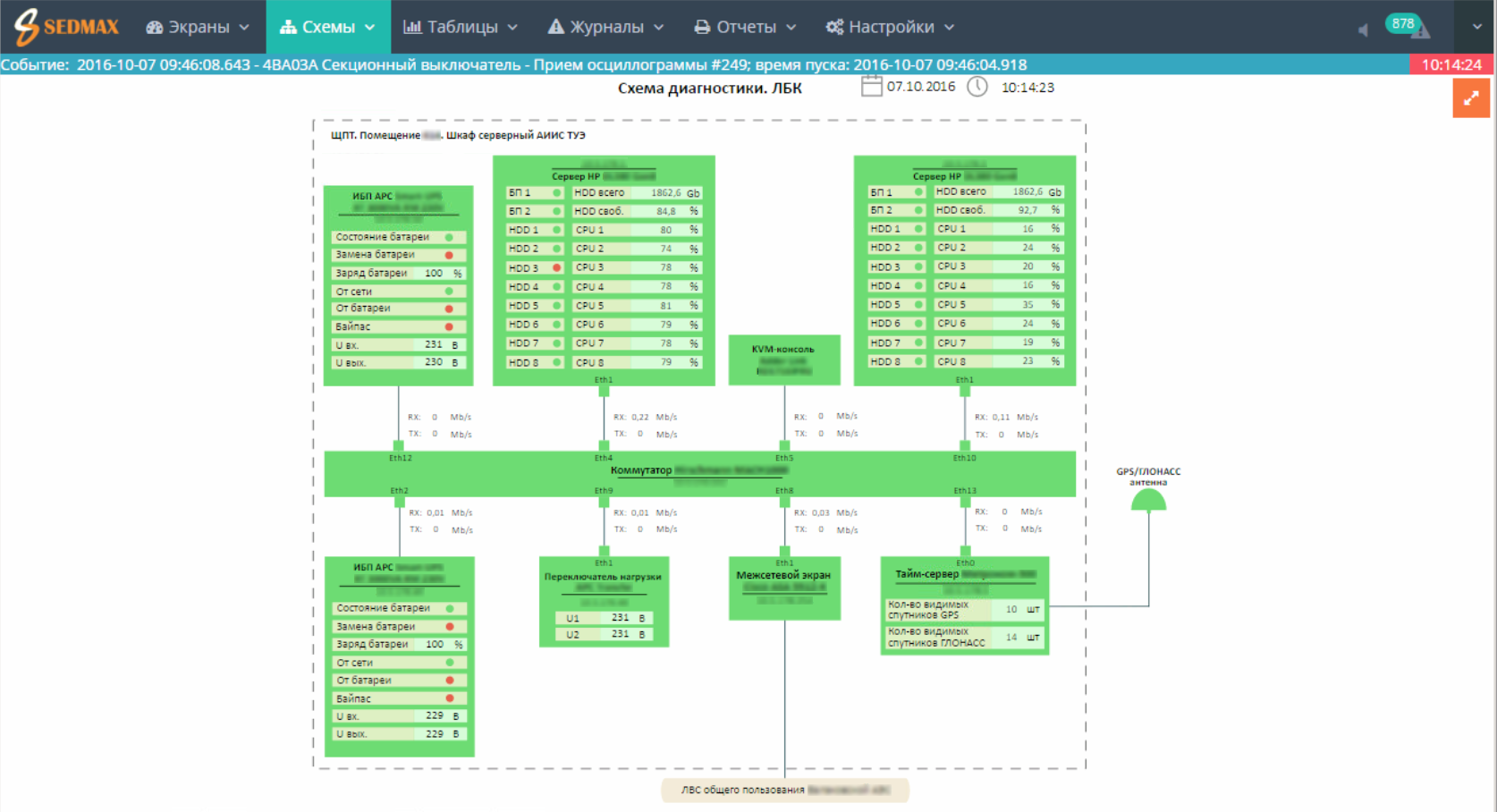This screenshot has width=1497, height=812.
Task: Click the event message in the blue banner
Action: 551,64
